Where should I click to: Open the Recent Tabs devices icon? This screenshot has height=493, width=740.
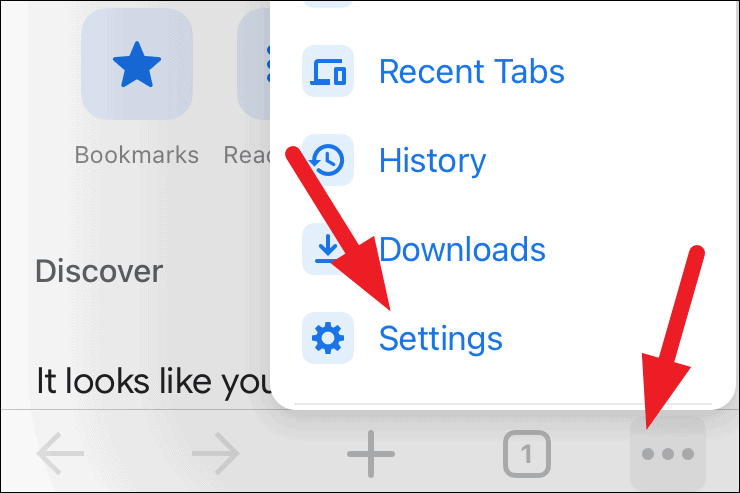click(328, 71)
